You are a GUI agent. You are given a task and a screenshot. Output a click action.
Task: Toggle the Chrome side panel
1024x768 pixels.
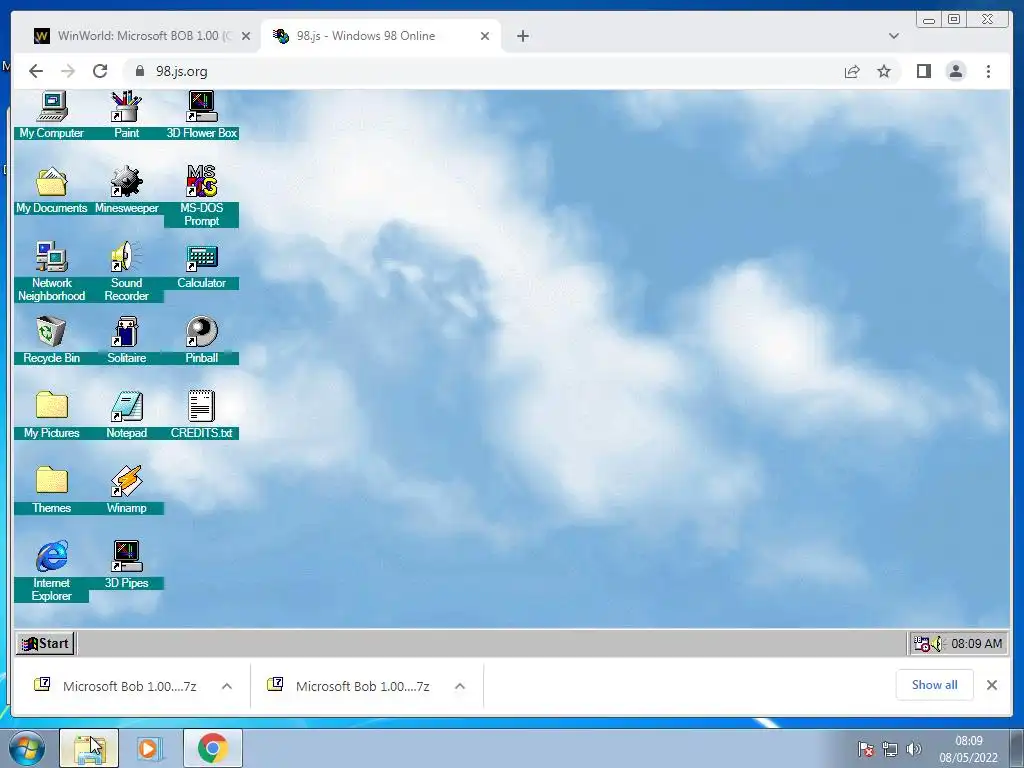(923, 71)
